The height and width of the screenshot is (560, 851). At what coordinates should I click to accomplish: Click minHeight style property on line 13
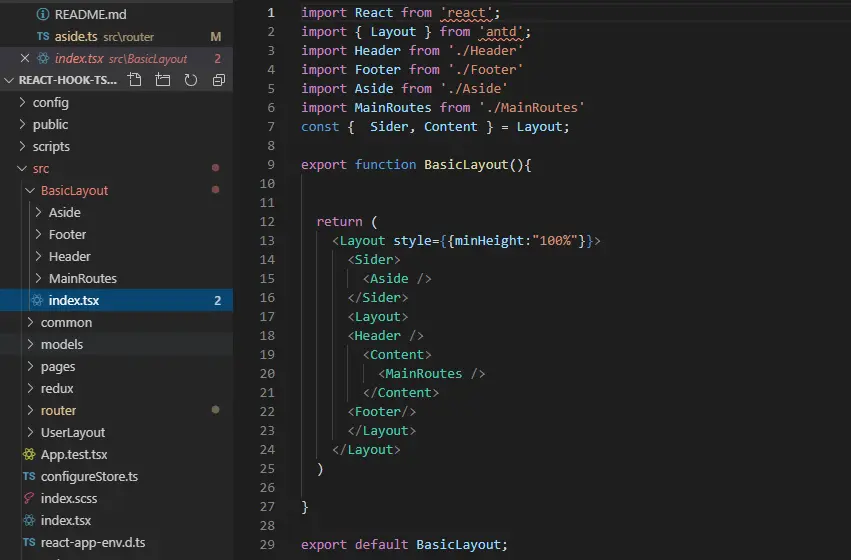[x=489, y=240]
